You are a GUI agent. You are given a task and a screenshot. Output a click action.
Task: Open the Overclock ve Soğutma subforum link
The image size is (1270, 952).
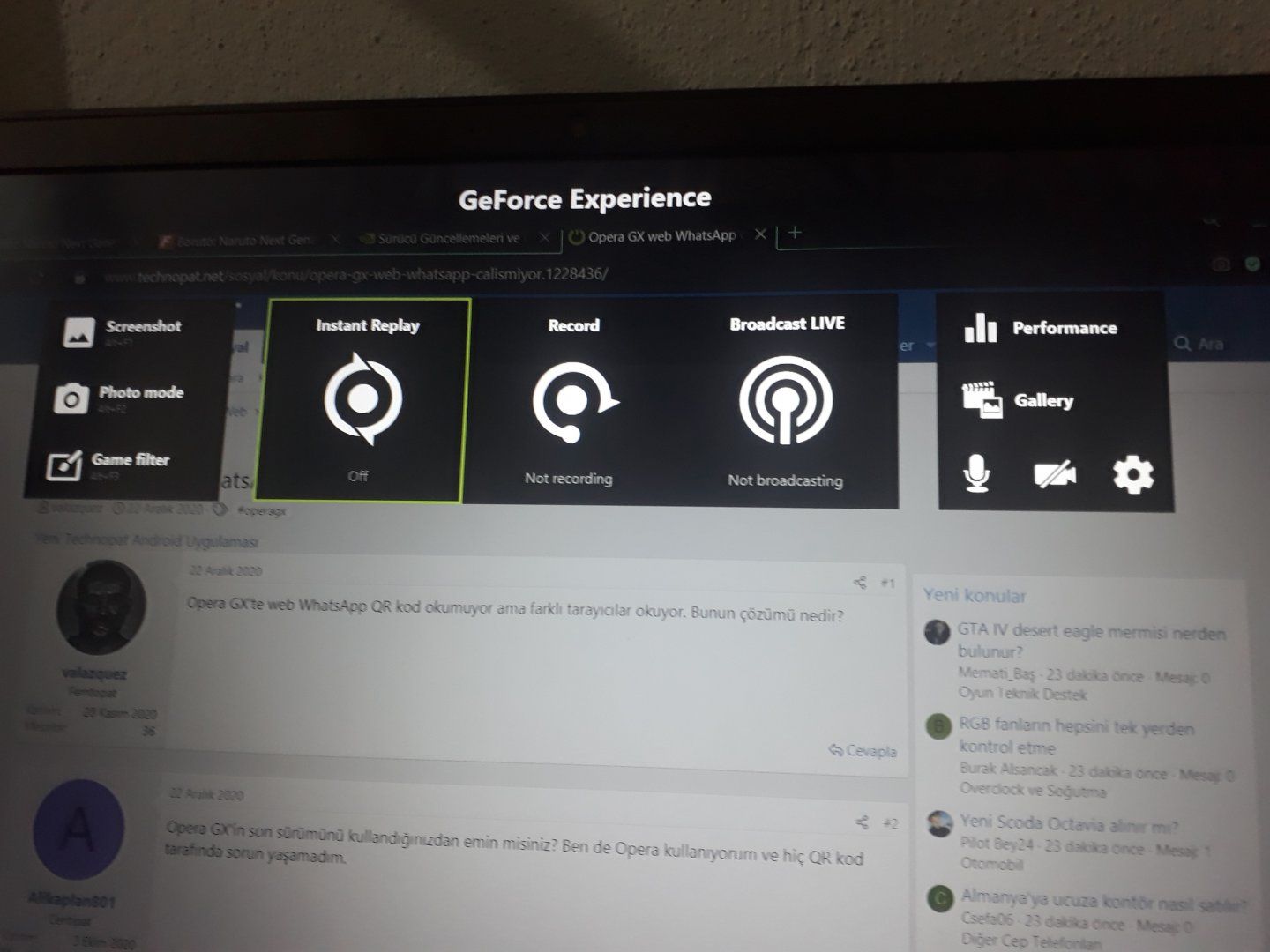coord(1033,790)
